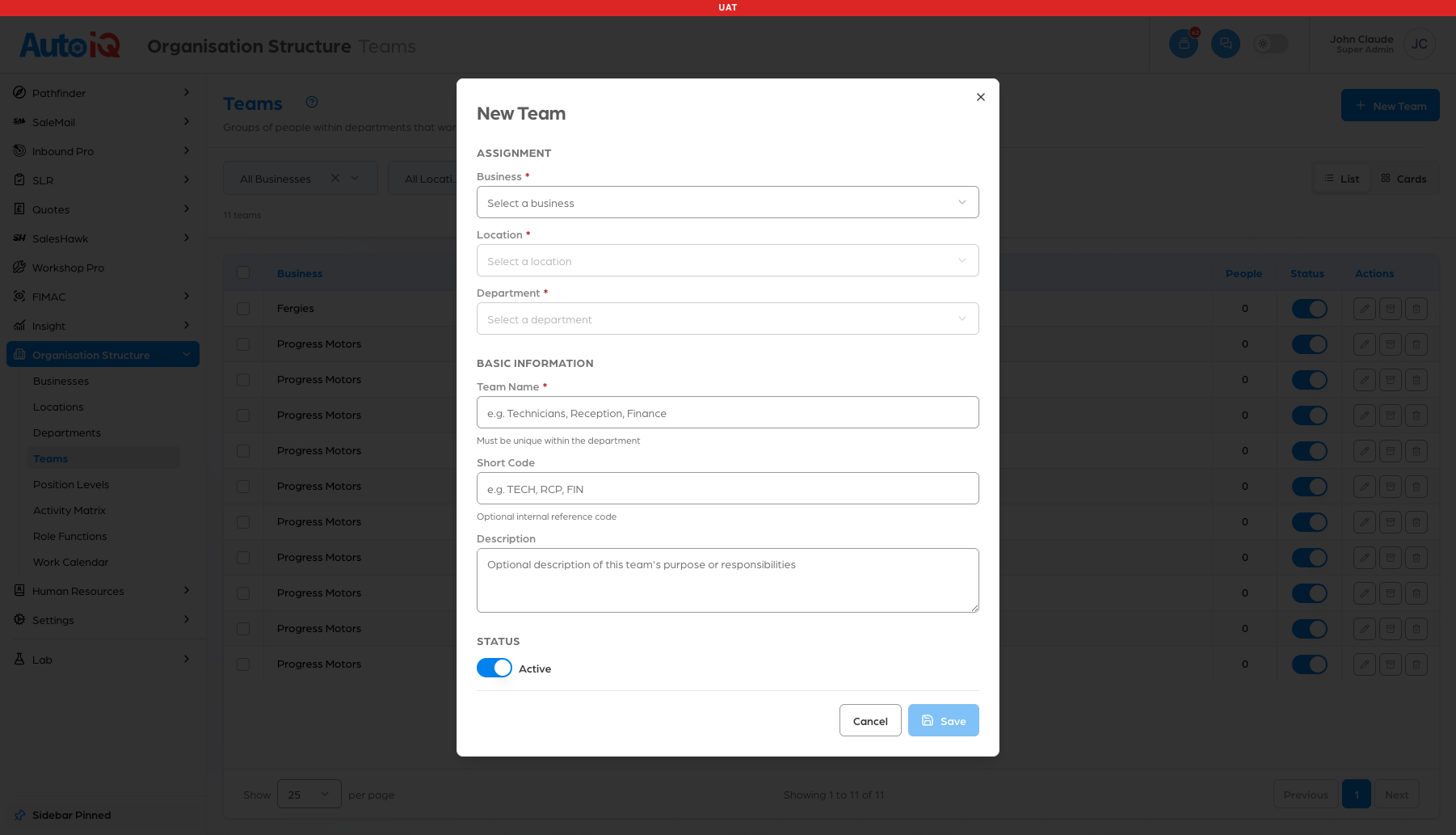Screen dimensions: 1456x835
Task: Close the New Team dialog
Action: (980, 97)
